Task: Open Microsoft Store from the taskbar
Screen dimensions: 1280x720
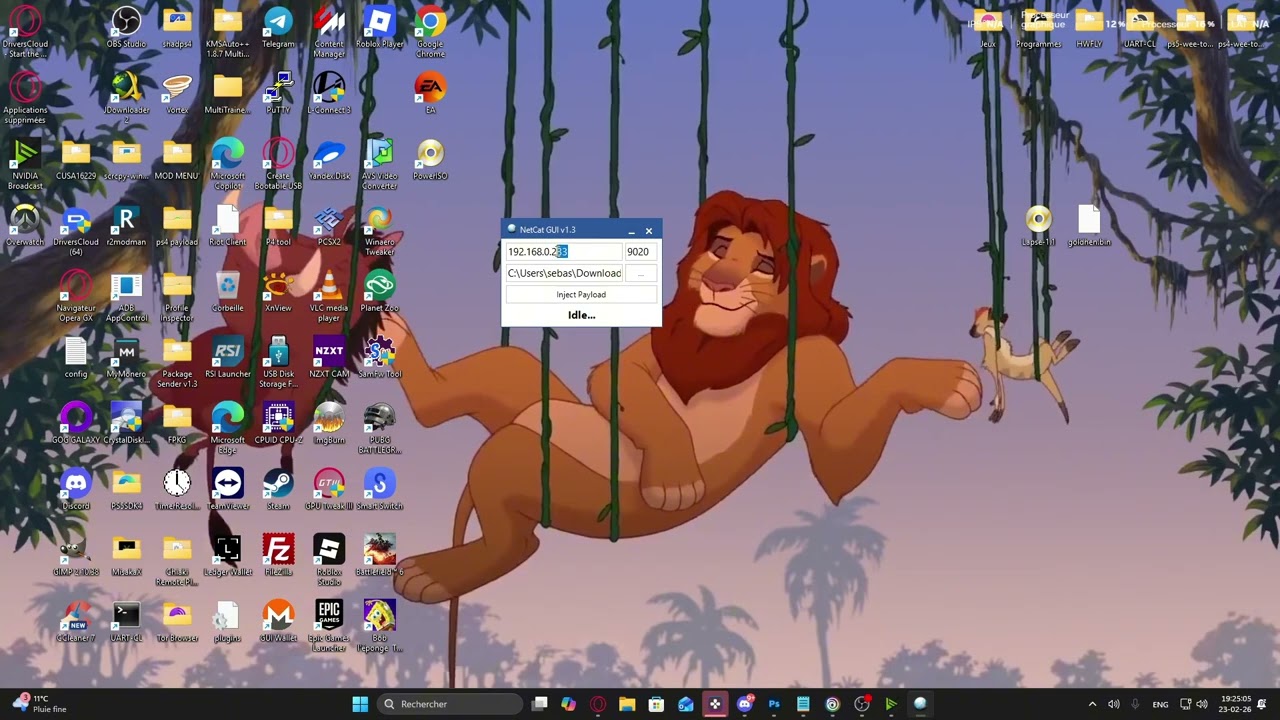Action: [x=656, y=704]
